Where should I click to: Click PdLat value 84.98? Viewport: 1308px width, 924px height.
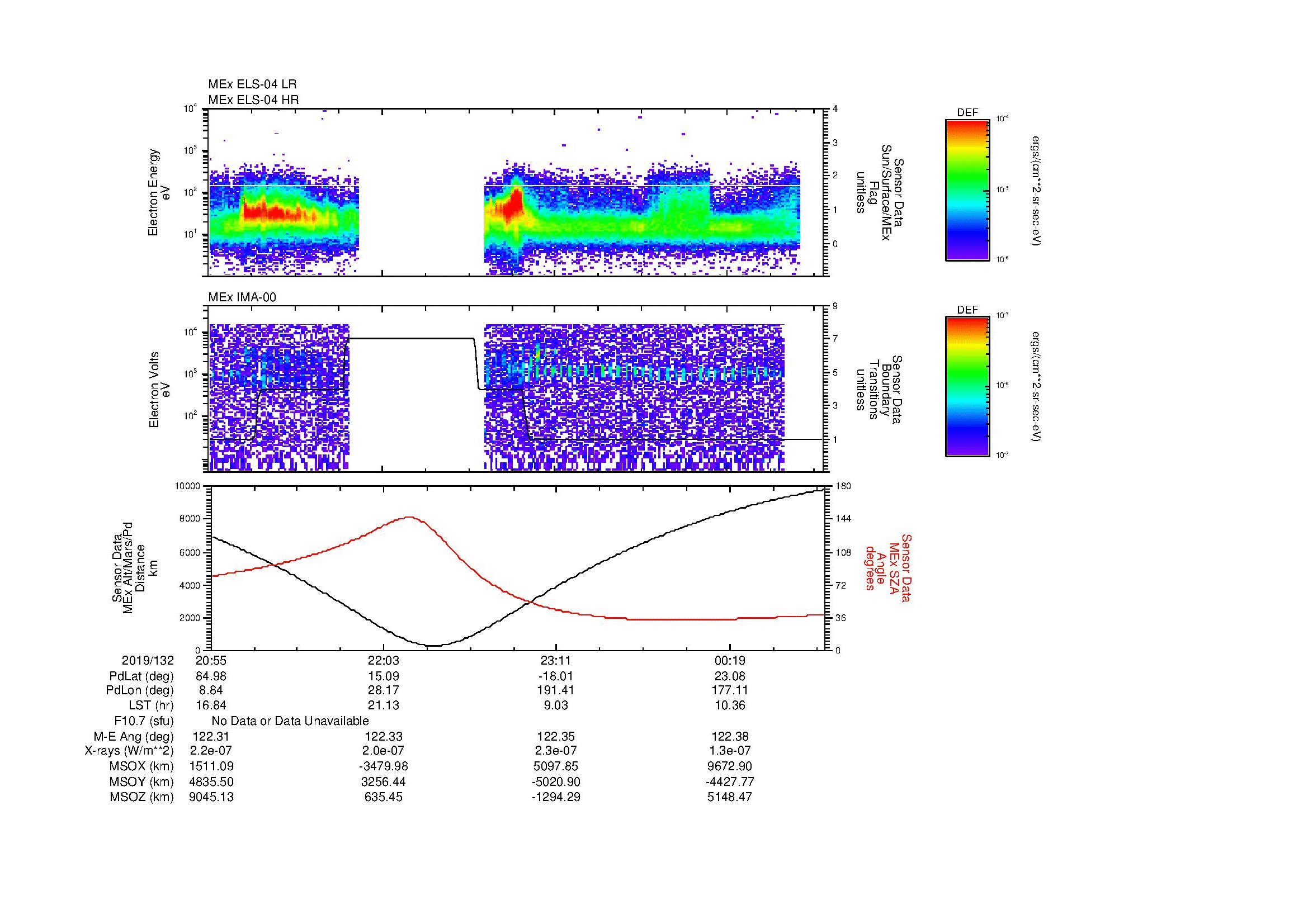tap(211, 676)
